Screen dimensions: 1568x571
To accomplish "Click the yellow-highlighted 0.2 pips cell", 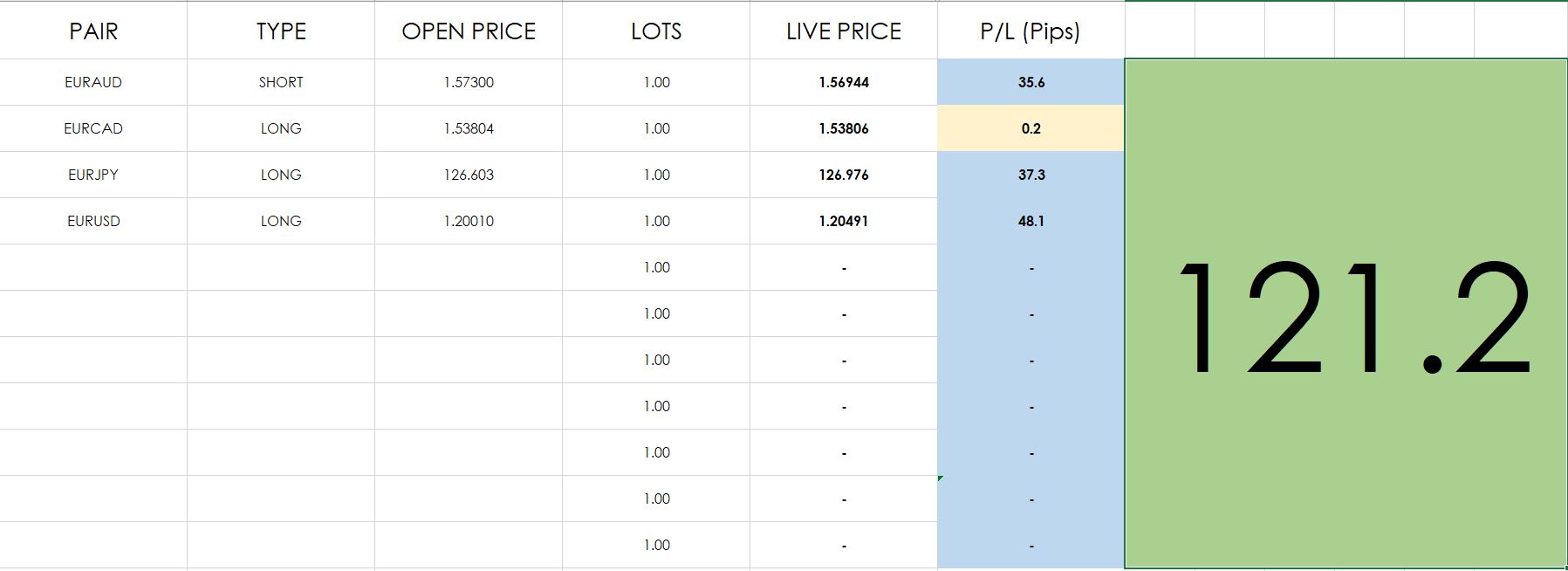I will 1030,128.
